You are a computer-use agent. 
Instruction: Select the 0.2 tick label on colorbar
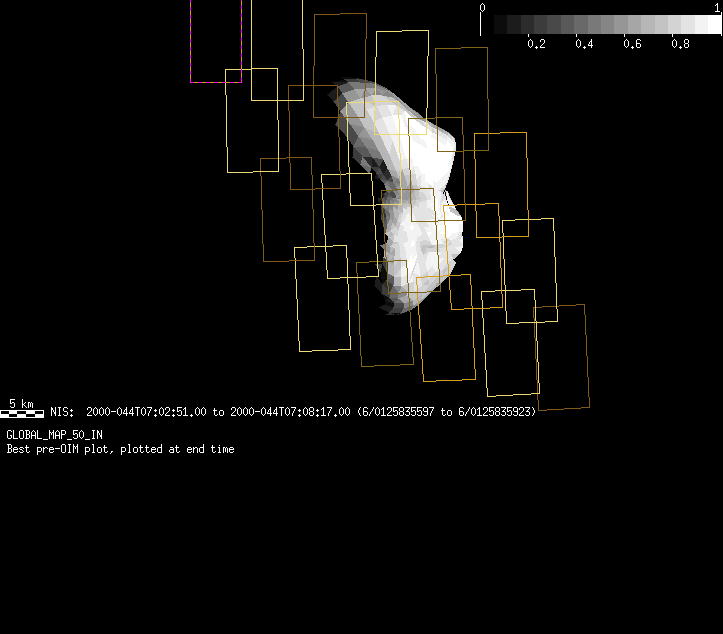pos(536,44)
